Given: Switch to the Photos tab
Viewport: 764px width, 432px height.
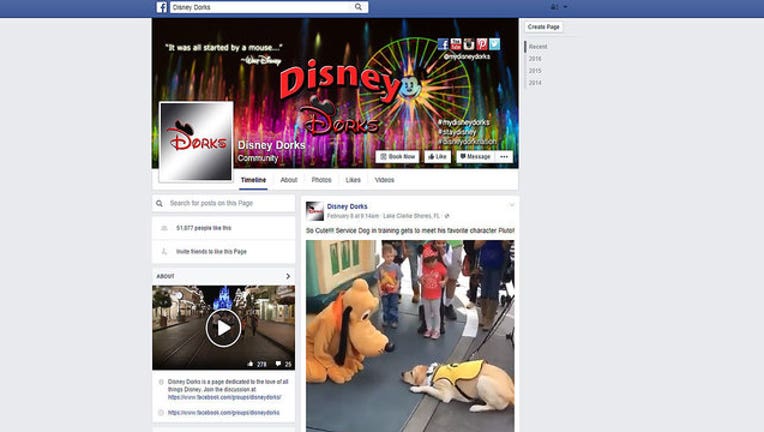Looking at the screenshot, I should click(321, 180).
